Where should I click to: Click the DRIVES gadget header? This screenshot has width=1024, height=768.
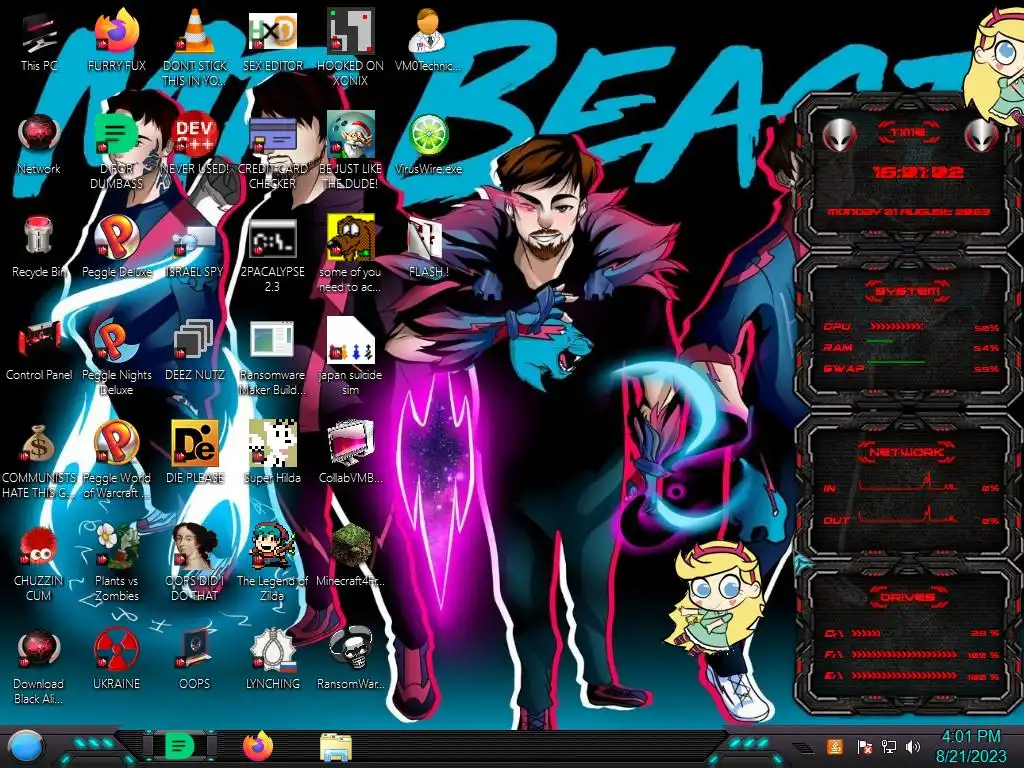pyautogui.click(x=907, y=597)
